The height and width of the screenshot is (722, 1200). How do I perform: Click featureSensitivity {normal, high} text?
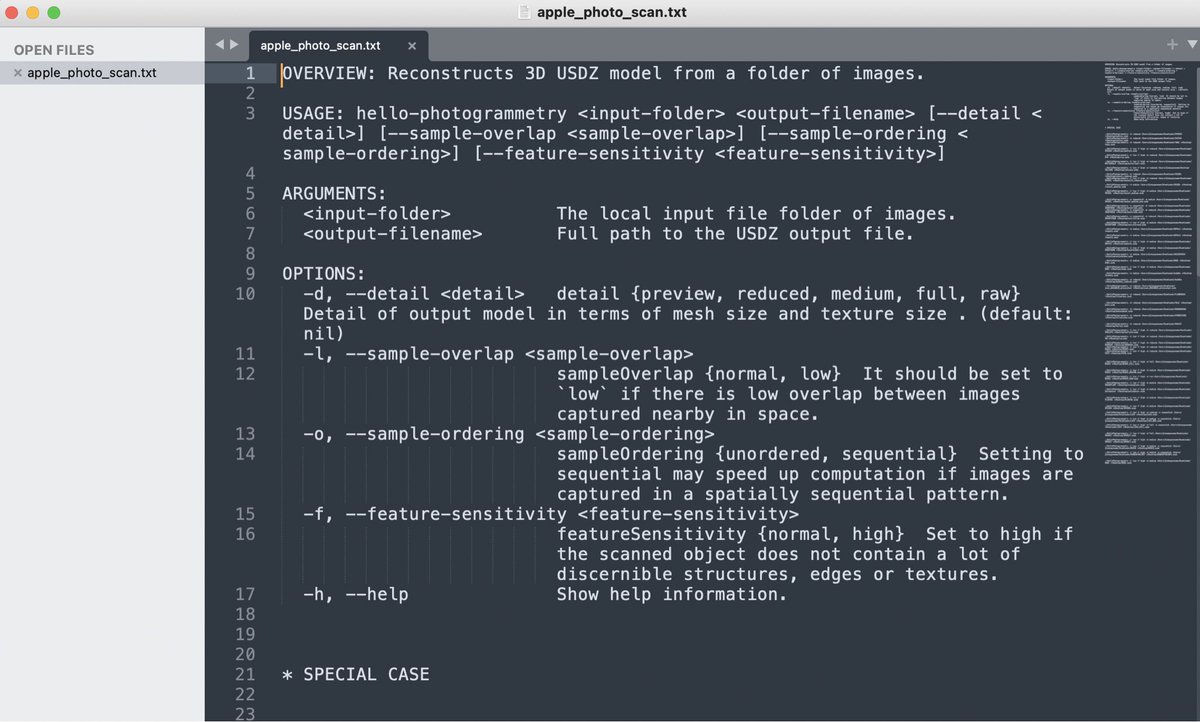click(x=730, y=534)
